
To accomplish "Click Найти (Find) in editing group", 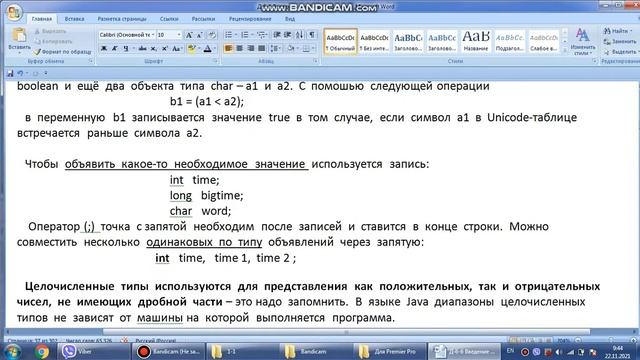I will point(618,31).
